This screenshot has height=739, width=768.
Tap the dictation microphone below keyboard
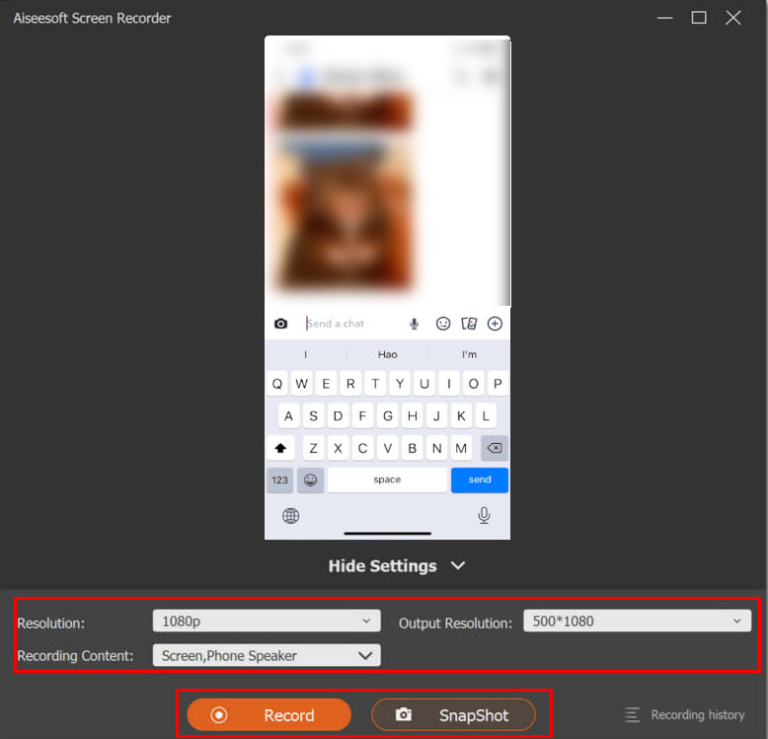[484, 516]
